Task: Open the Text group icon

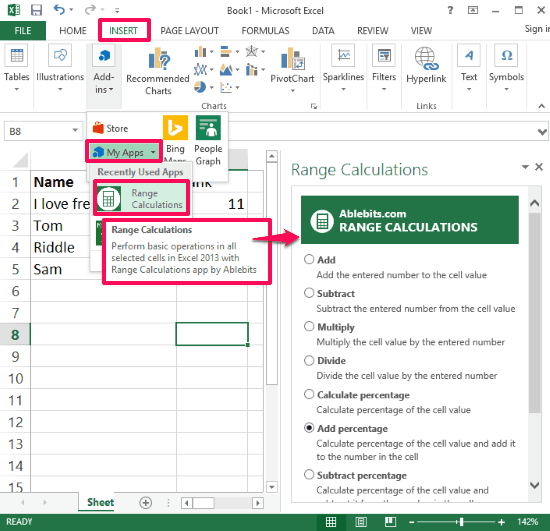Action: click(x=469, y=55)
